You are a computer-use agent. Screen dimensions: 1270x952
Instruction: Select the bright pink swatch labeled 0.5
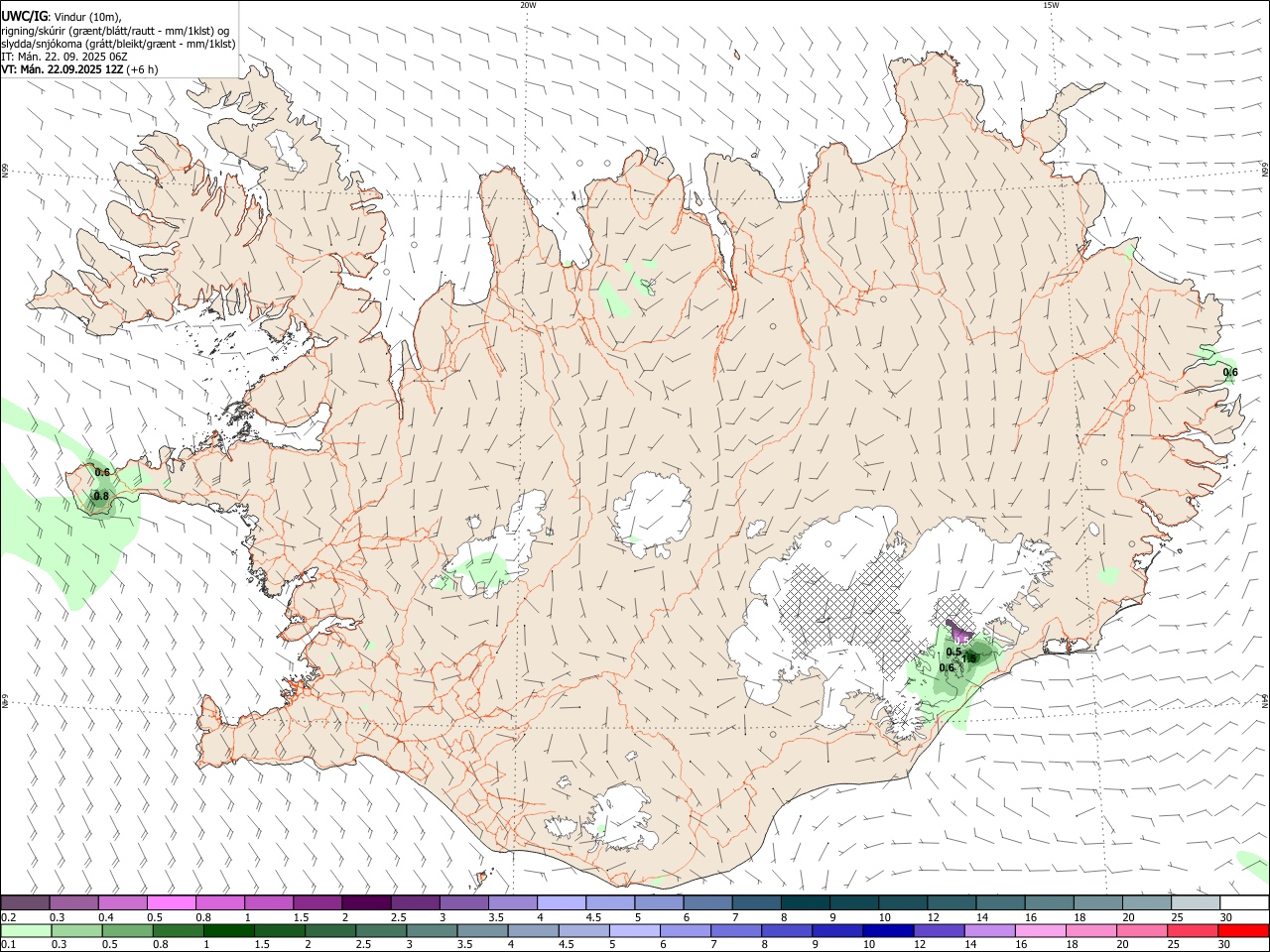pos(171,902)
